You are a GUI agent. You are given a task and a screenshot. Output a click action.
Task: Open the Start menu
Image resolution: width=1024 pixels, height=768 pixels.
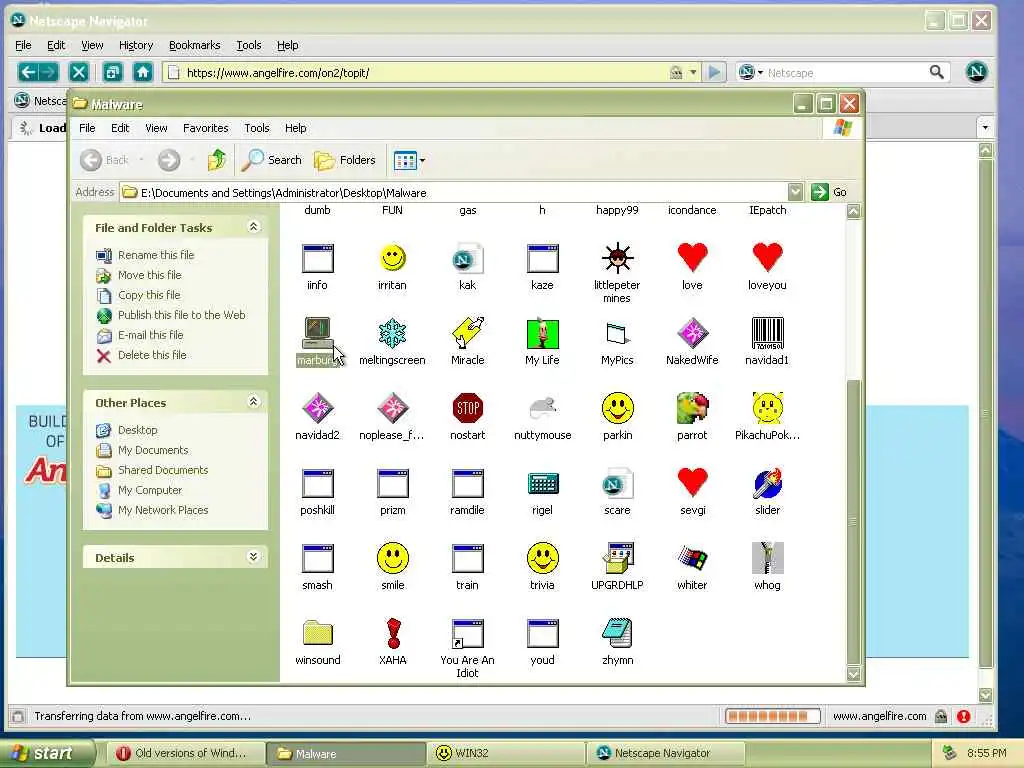point(47,753)
